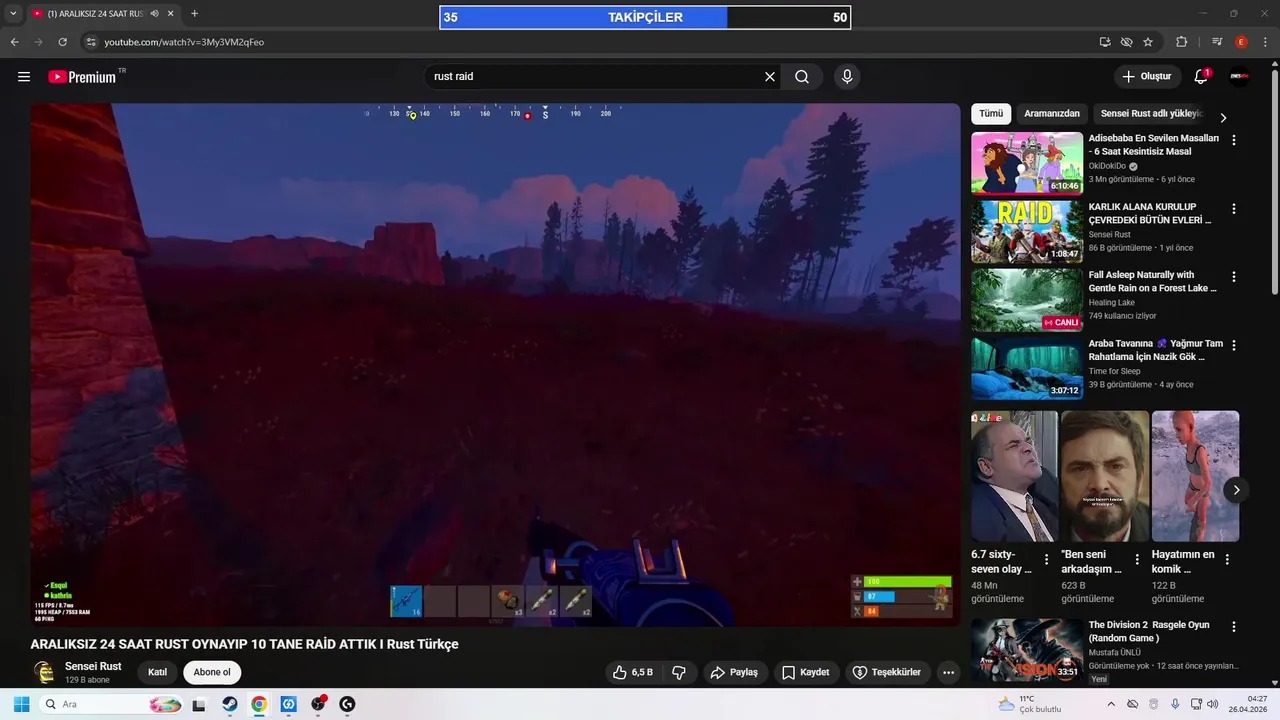
Task: Save the video with Kaydet
Action: tap(805, 672)
